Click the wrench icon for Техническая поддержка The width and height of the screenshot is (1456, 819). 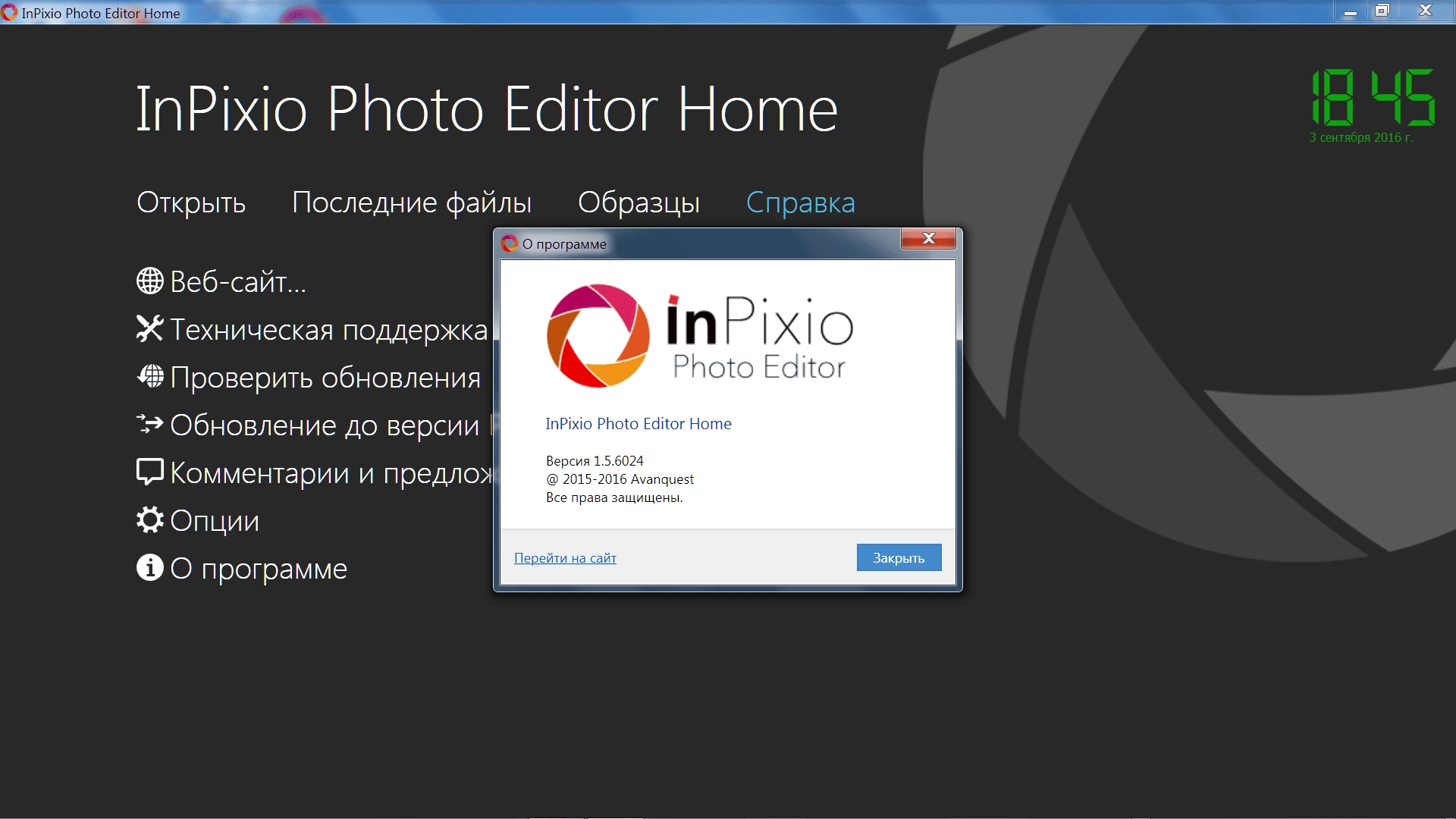(x=149, y=328)
